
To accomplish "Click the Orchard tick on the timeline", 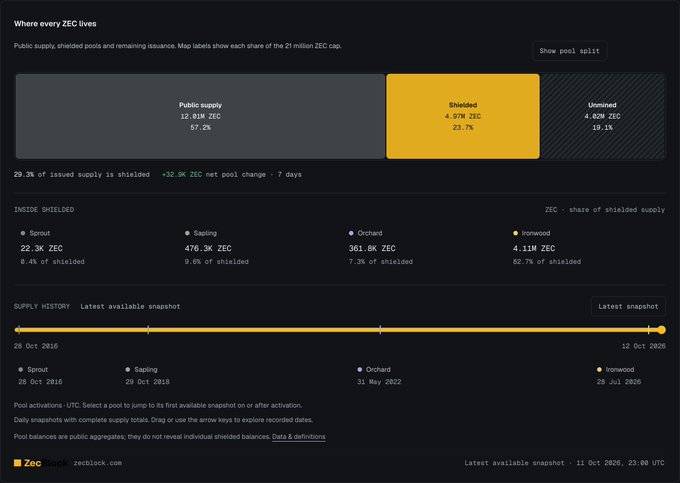I will click(x=380, y=330).
